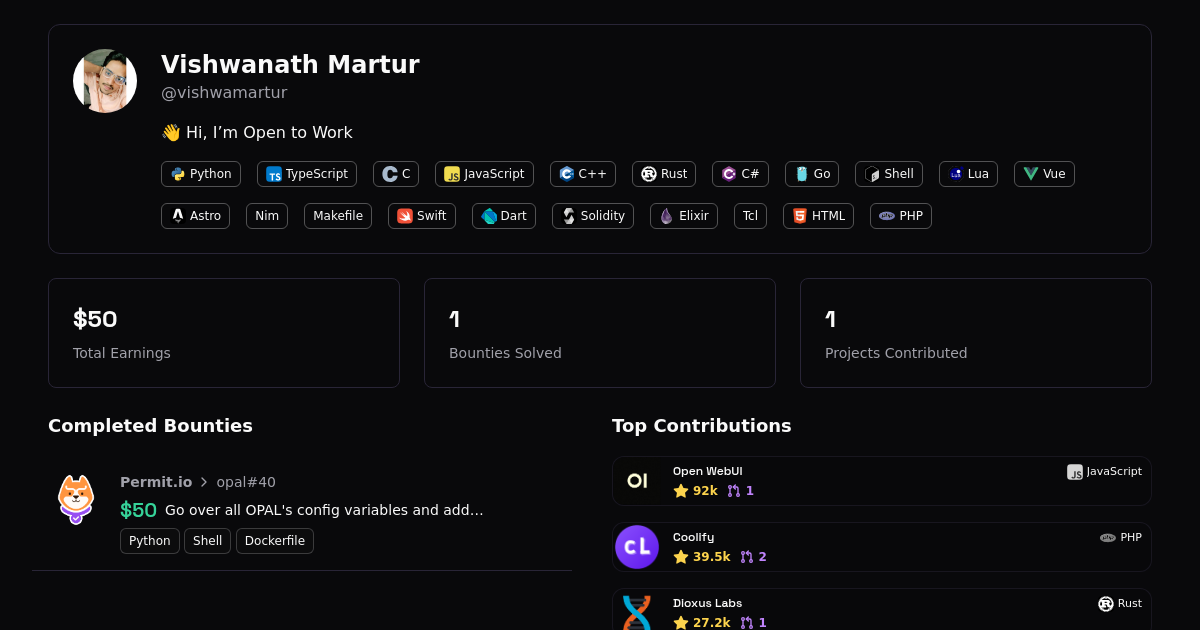Select the Dockerfile tag on the bounty
This screenshot has height=630, width=1200.
(x=275, y=541)
